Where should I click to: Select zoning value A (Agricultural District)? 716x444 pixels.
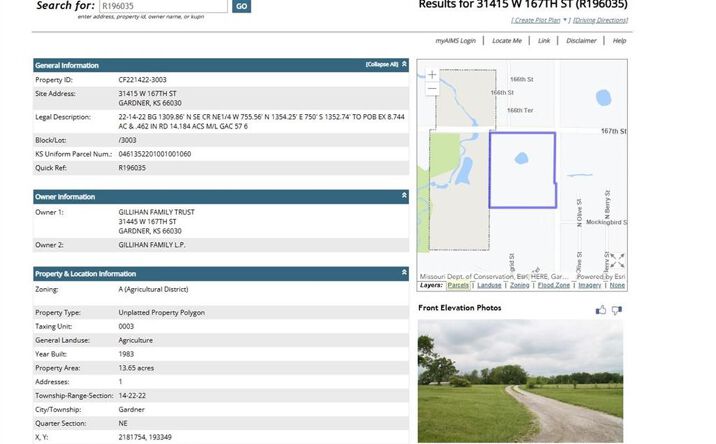(153, 289)
